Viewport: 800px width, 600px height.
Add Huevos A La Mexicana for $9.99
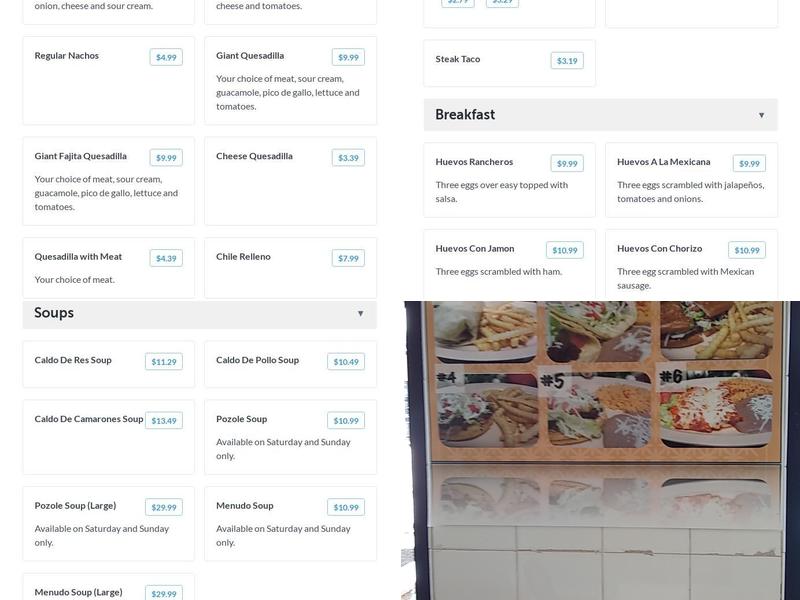pyautogui.click(x=749, y=163)
